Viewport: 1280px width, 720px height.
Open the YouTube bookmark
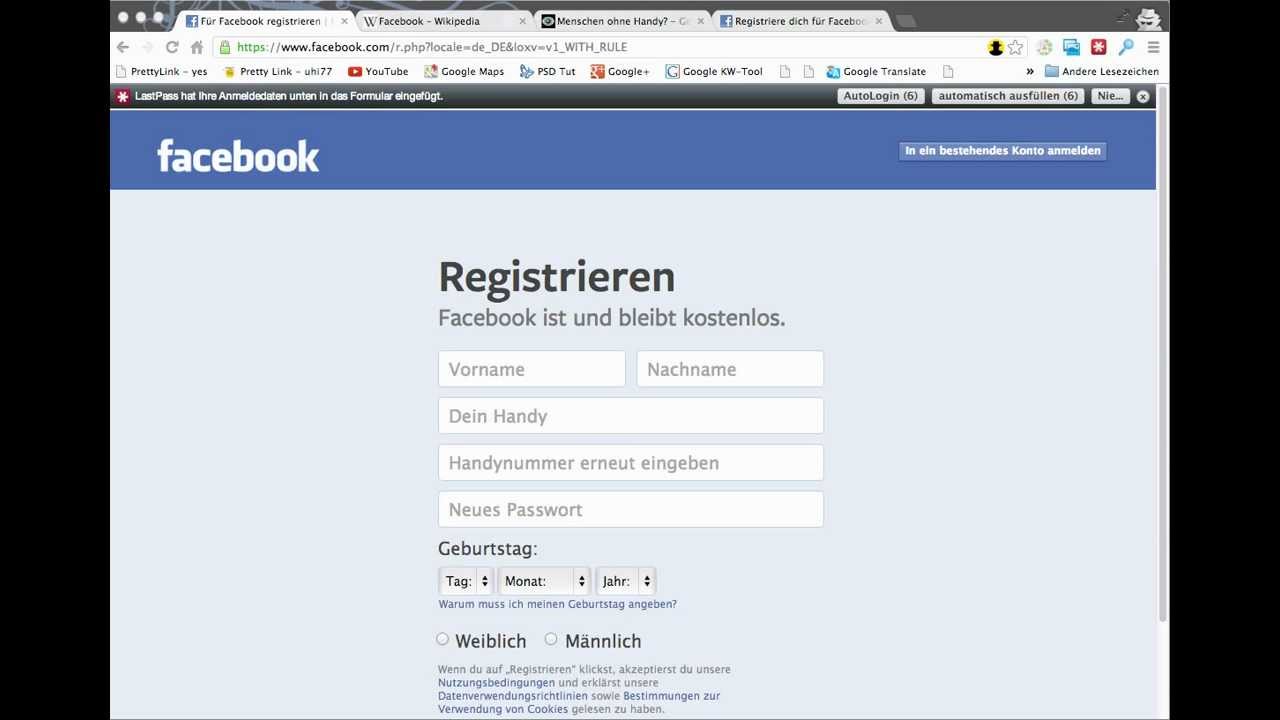[x=378, y=71]
